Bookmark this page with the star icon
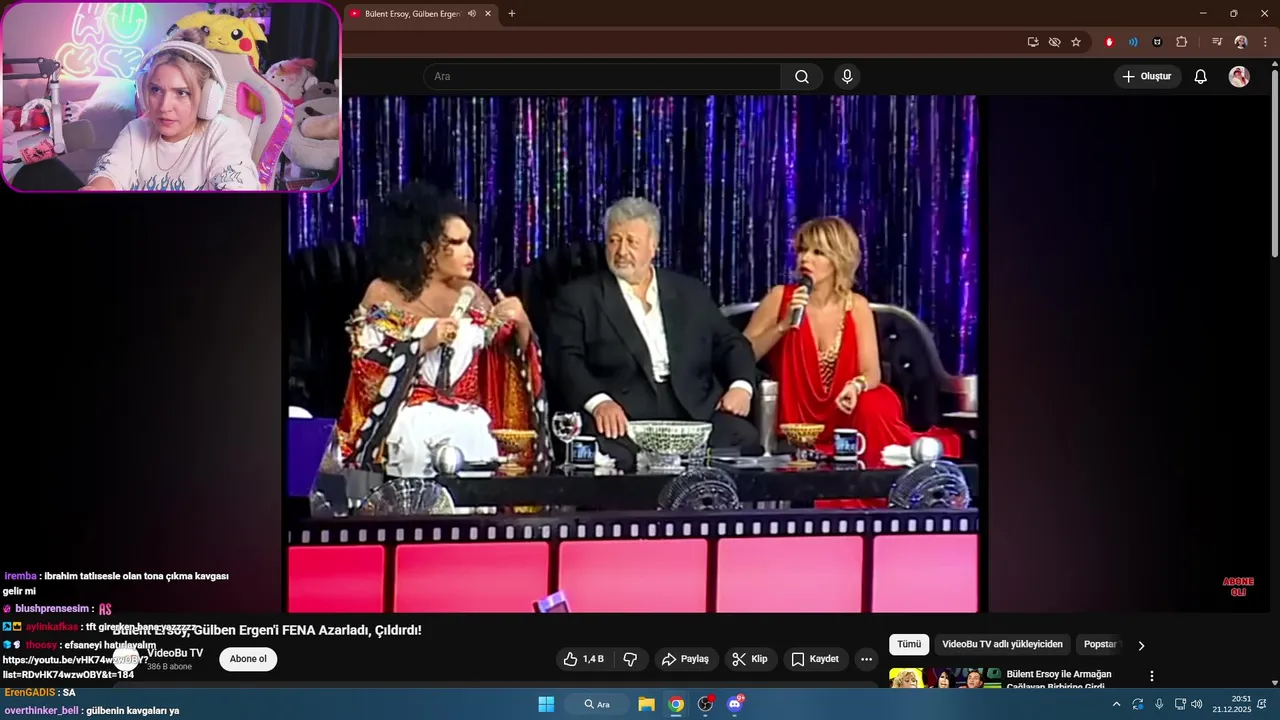Image resolution: width=1280 pixels, height=720 pixels. point(1076,42)
